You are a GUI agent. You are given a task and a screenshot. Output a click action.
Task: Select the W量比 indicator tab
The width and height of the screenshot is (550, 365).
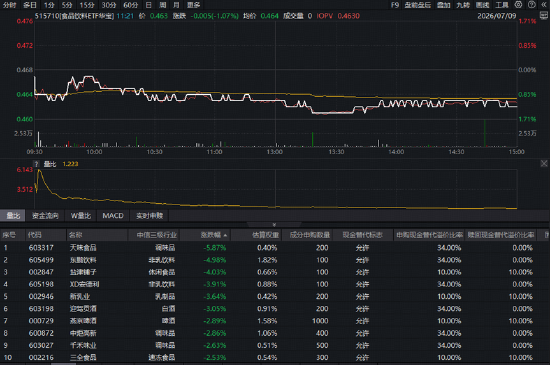[81, 216]
